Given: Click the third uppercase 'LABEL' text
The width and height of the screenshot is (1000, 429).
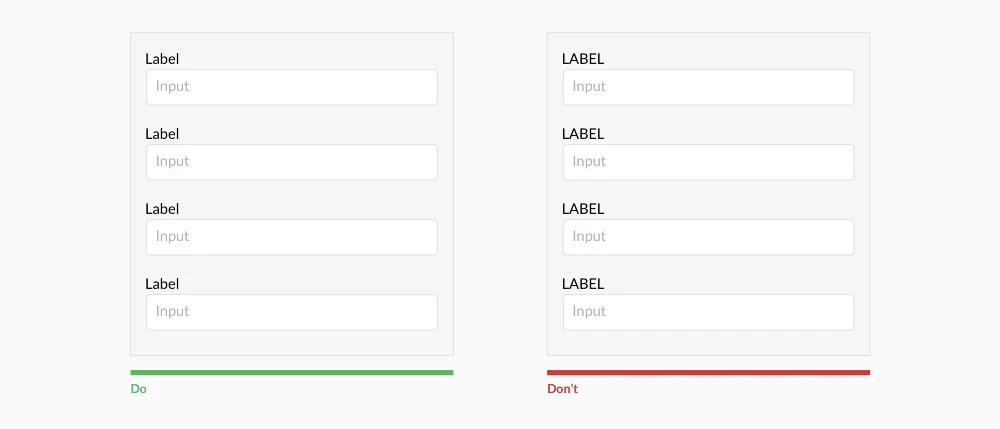Looking at the screenshot, I should pyautogui.click(x=583, y=209).
